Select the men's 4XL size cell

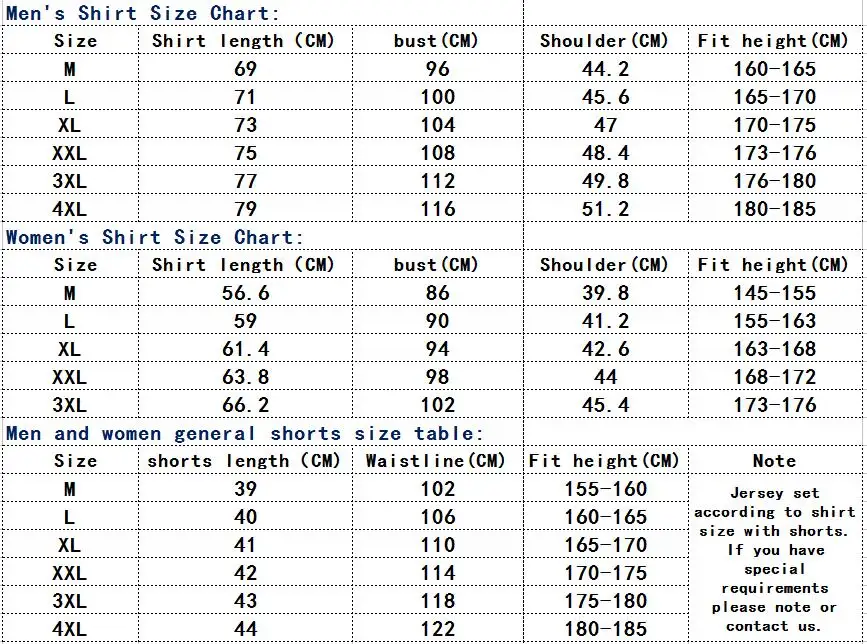70,209
